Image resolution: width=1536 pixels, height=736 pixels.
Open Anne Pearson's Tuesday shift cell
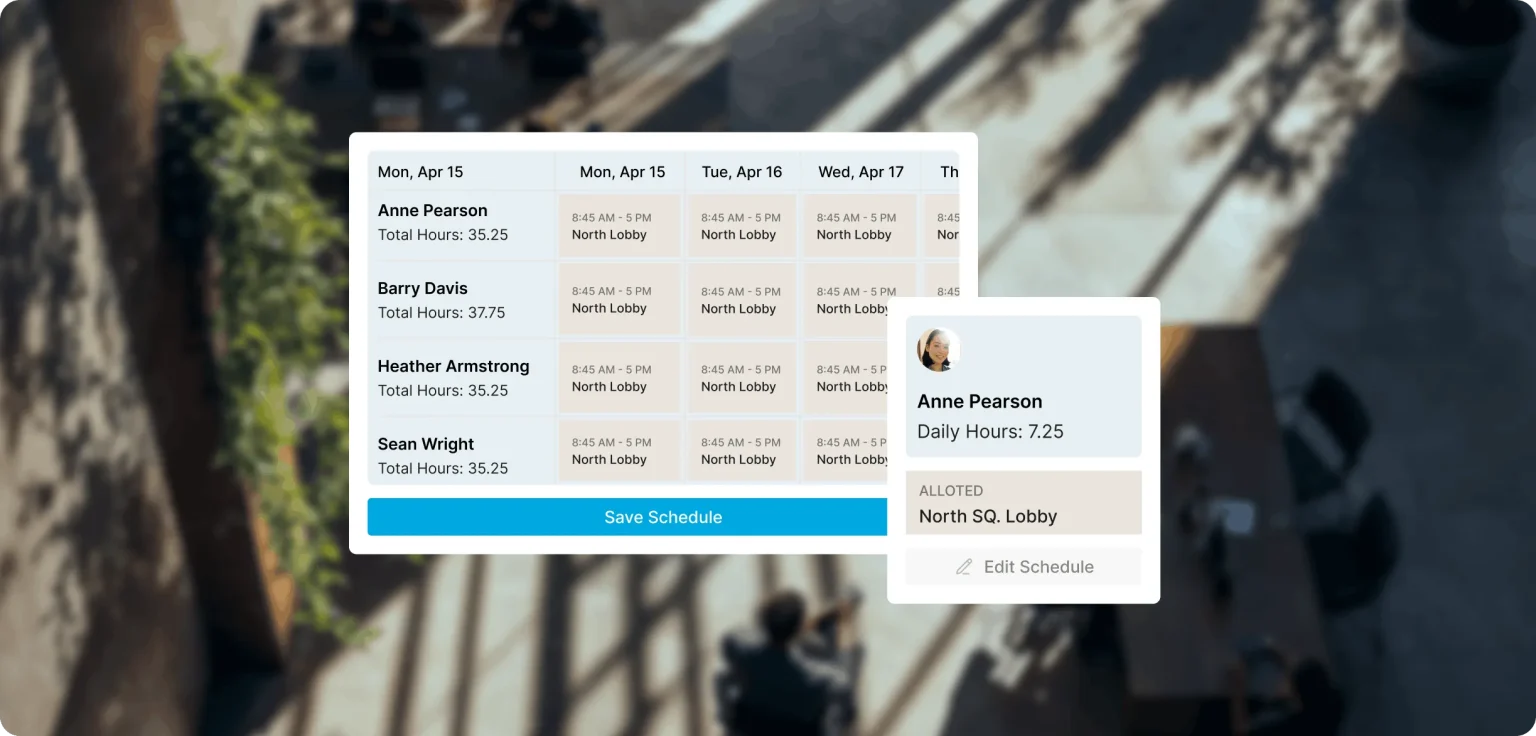[x=741, y=226]
